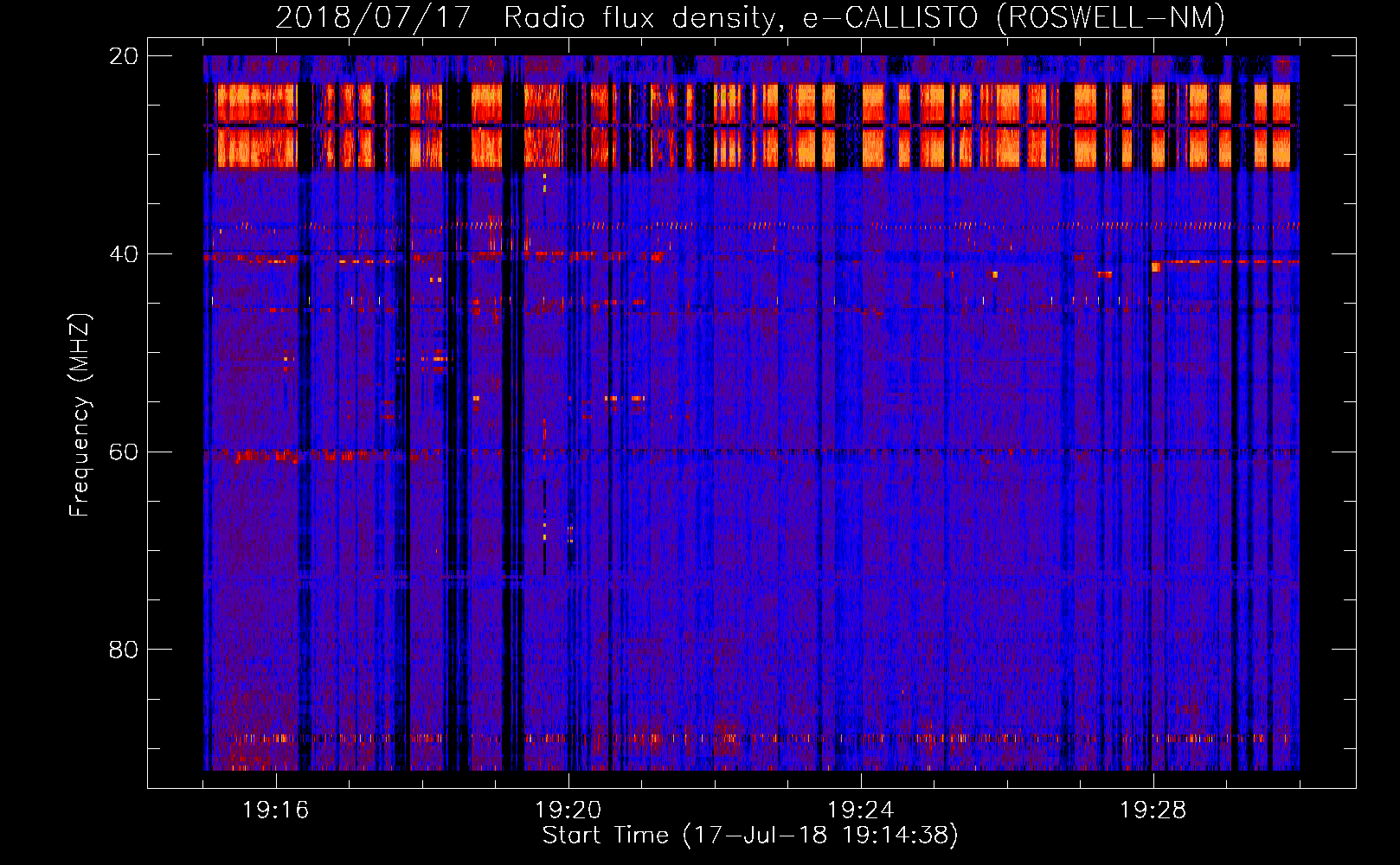Viewport: 1400px width, 865px height.
Task: Click the date '2018/07/17' in the title
Action: click(x=373, y=17)
